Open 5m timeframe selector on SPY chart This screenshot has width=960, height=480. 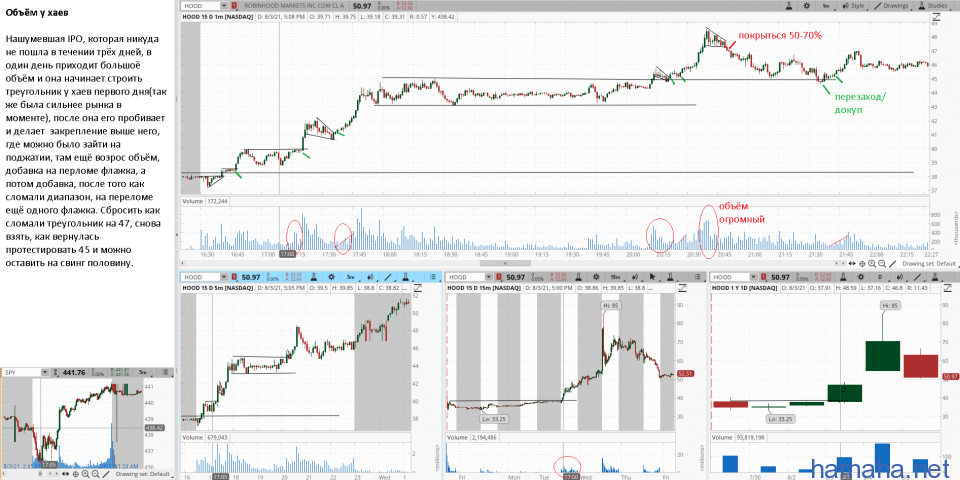point(144,372)
